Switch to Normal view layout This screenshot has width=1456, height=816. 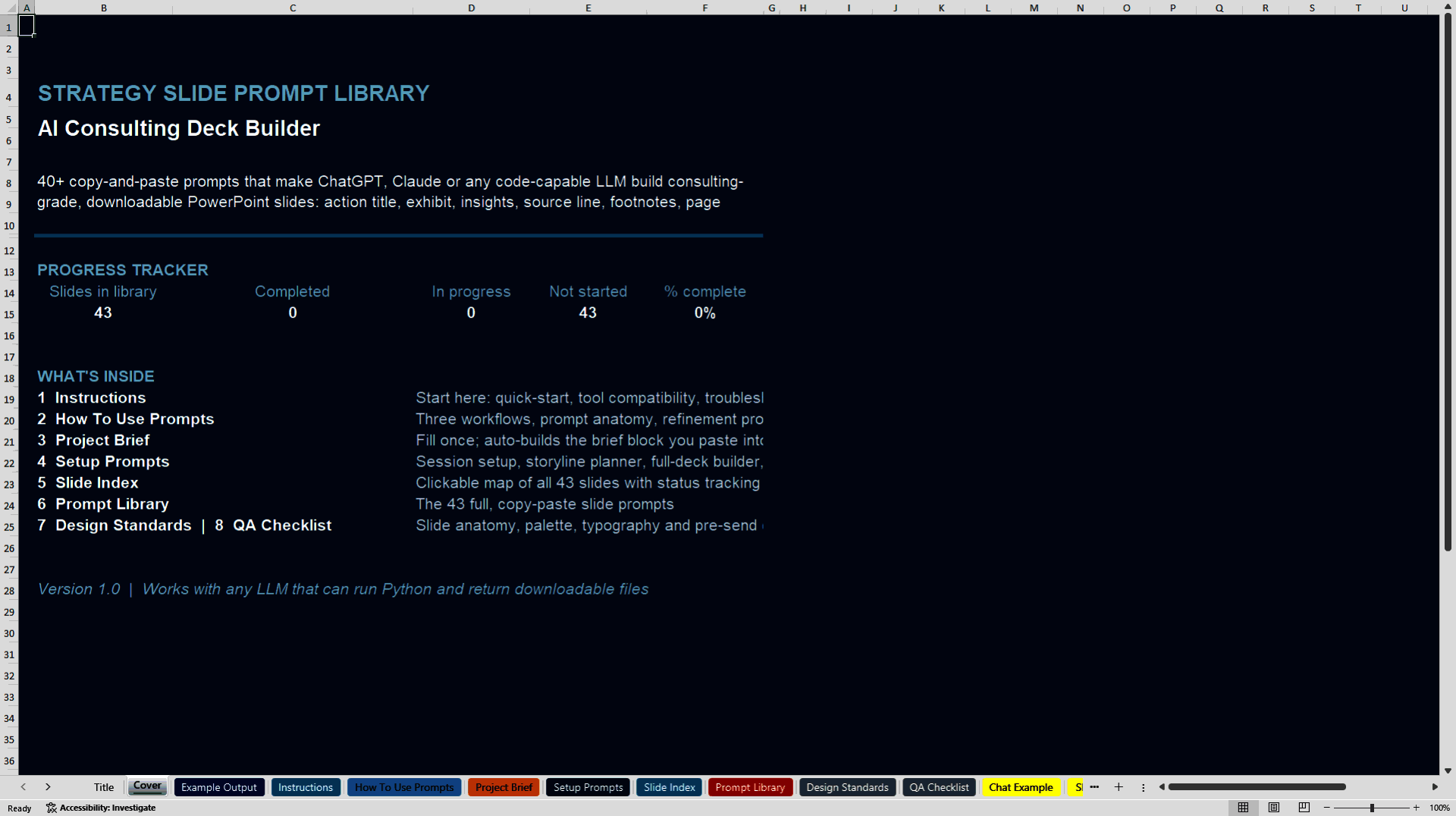click(1243, 808)
